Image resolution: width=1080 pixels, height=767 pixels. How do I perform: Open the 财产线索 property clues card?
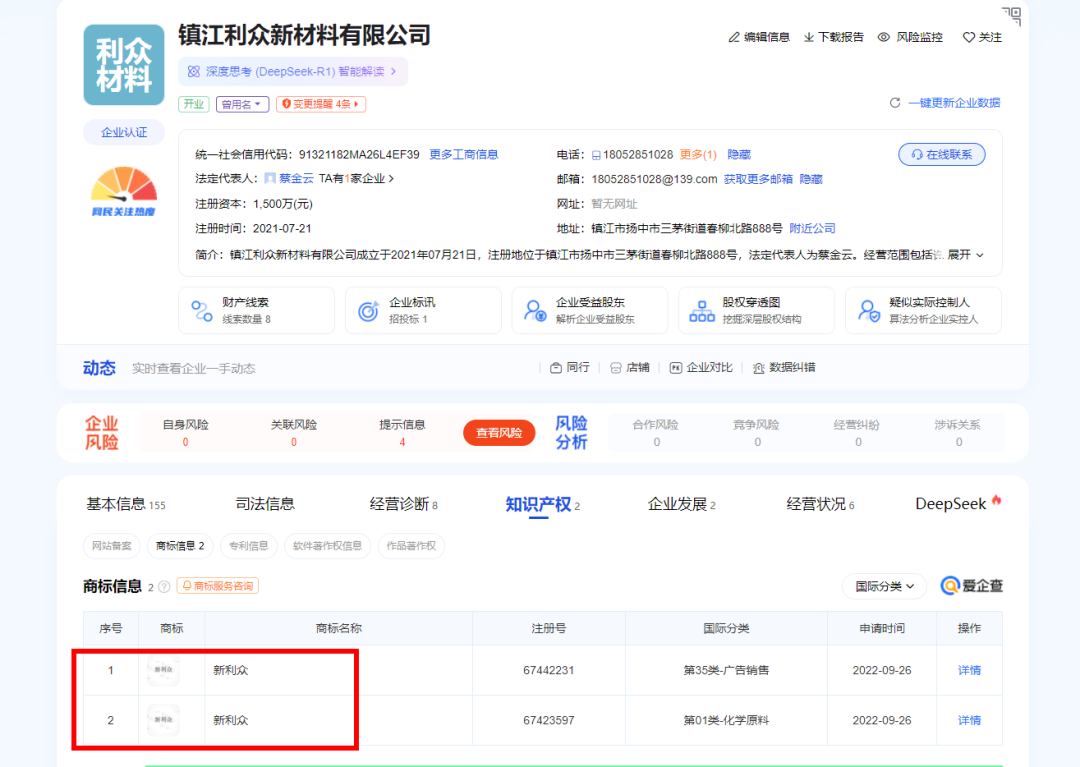pyautogui.click(x=256, y=310)
